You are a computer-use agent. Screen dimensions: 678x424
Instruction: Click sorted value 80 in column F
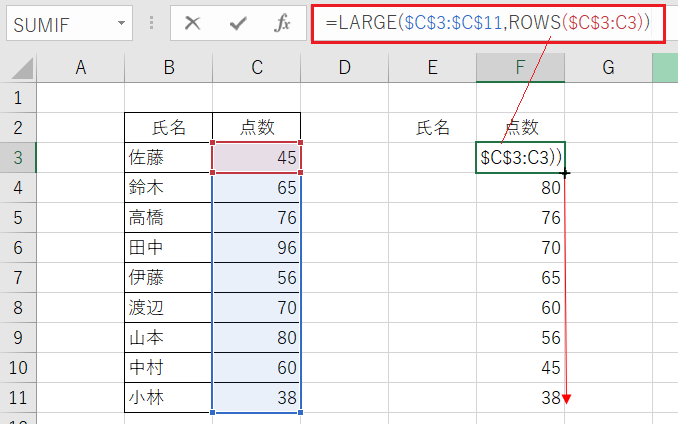(x=520, y=188)
